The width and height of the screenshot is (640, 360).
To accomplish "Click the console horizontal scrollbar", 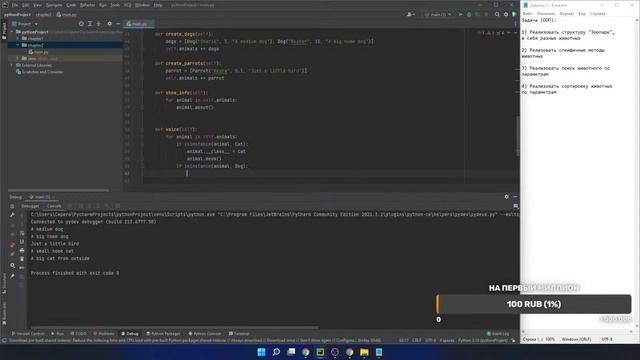I will [175, 327].
